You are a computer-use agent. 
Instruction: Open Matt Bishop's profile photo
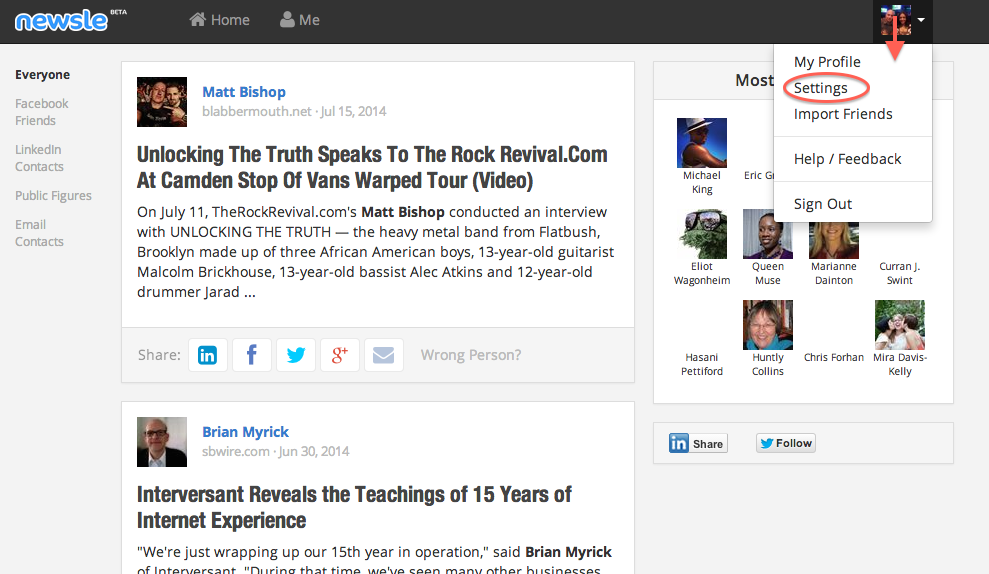click(x=162, y=102)
